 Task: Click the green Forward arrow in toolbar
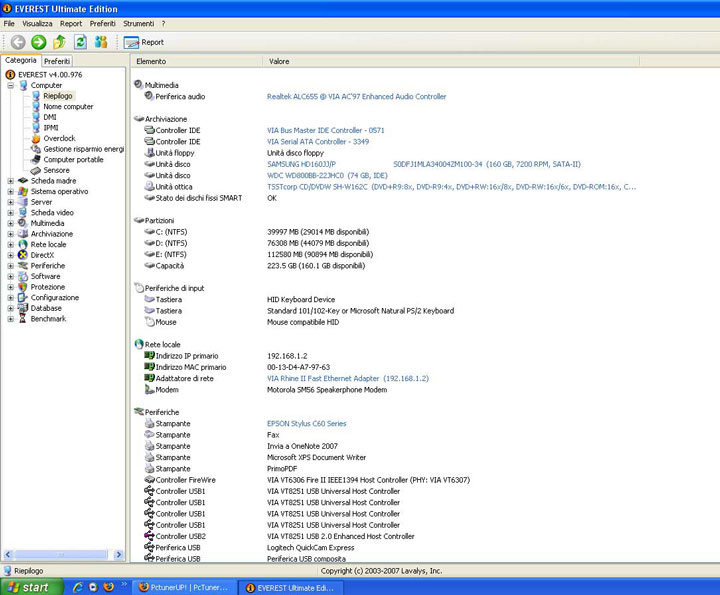pyautogui.click(x=39, y=42)
